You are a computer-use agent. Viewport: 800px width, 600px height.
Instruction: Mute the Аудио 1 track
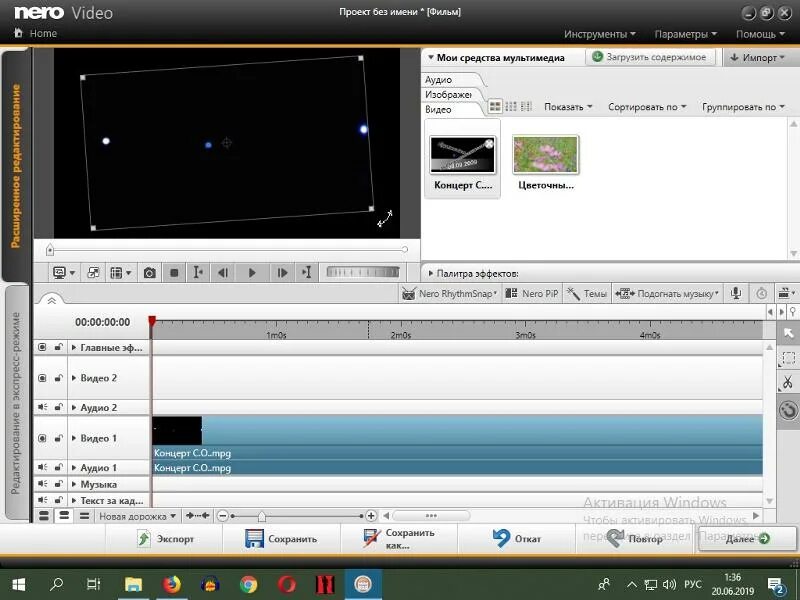click(x=42, y=467)
